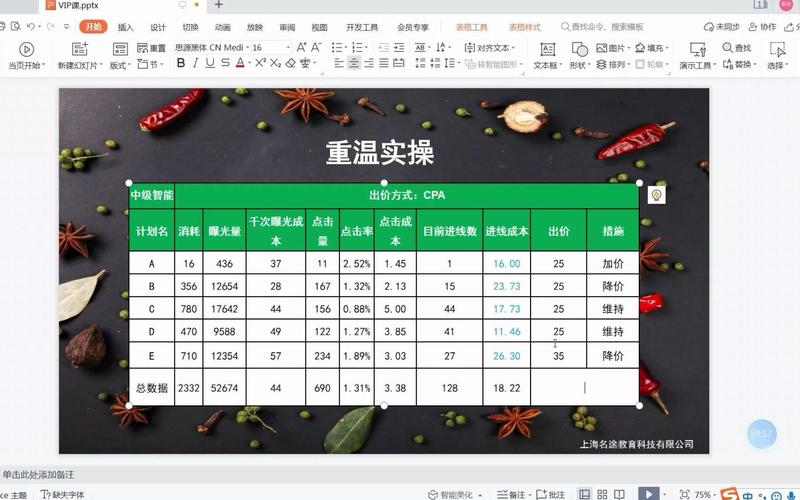The width and height of the screenshot is (800, 500).
Task: Click the Notes (备注) button in status bar
Action: [x=511, y=494]
